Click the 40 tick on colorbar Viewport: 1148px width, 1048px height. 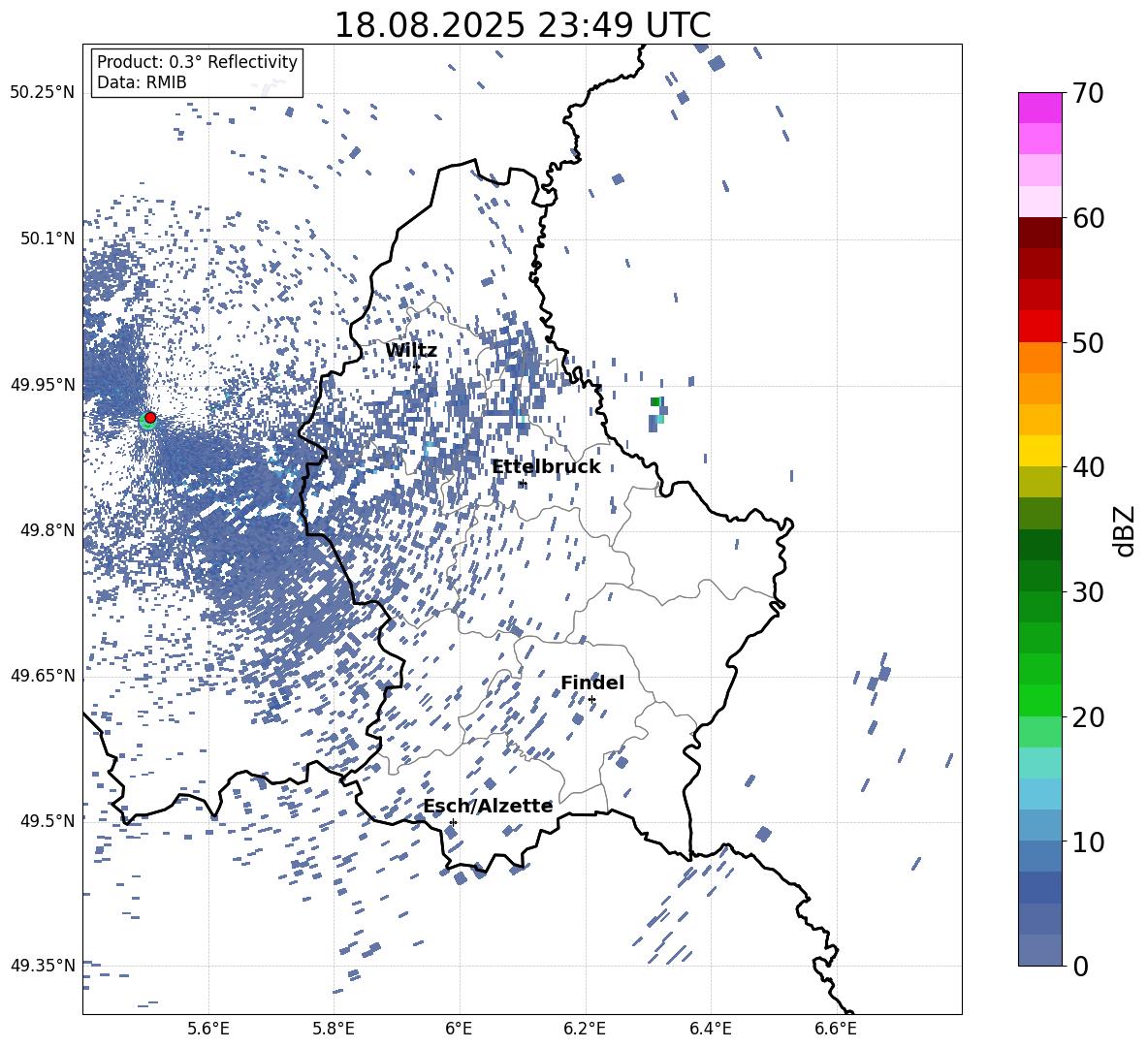[1087, 467]
